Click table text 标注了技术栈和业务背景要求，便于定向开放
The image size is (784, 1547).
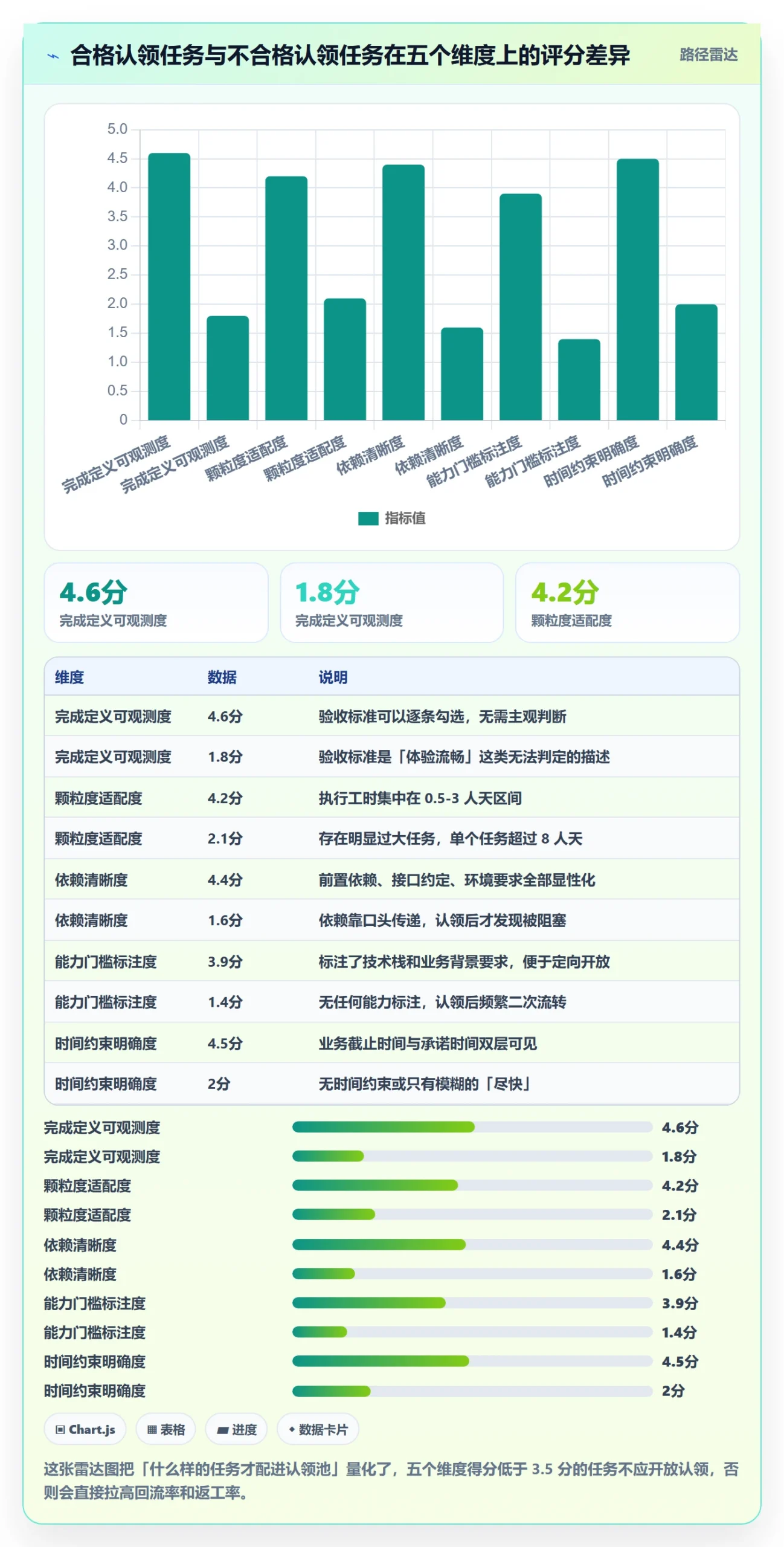(464, 961)
